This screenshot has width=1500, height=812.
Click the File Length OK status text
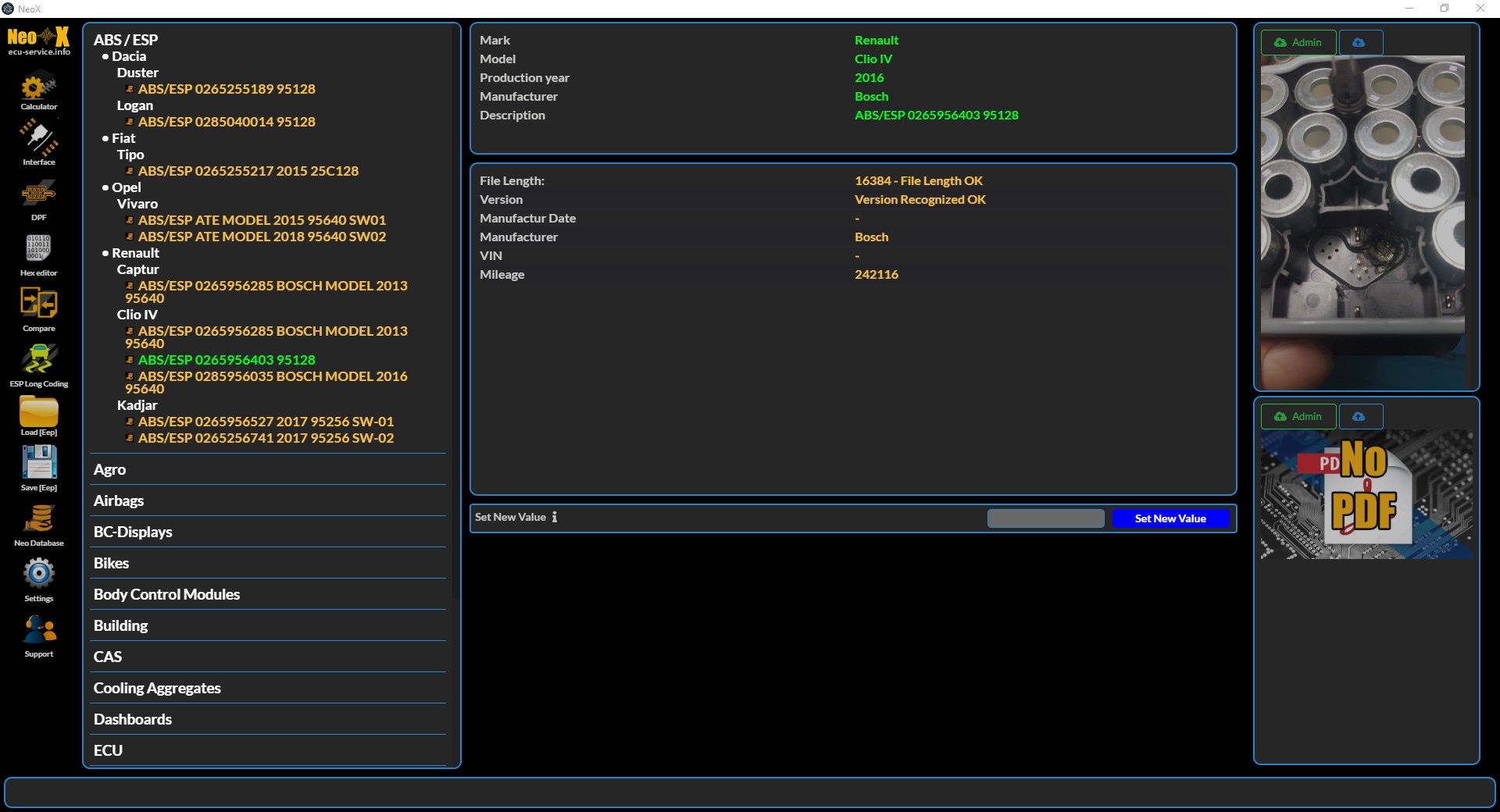pos(919,181)
